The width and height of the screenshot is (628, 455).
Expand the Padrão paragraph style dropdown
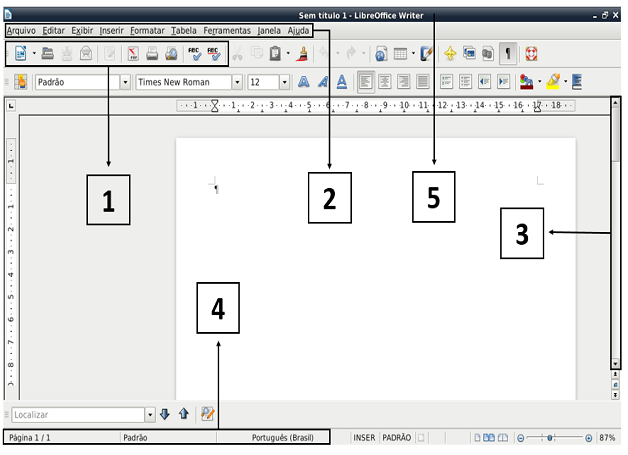[125, 82]
